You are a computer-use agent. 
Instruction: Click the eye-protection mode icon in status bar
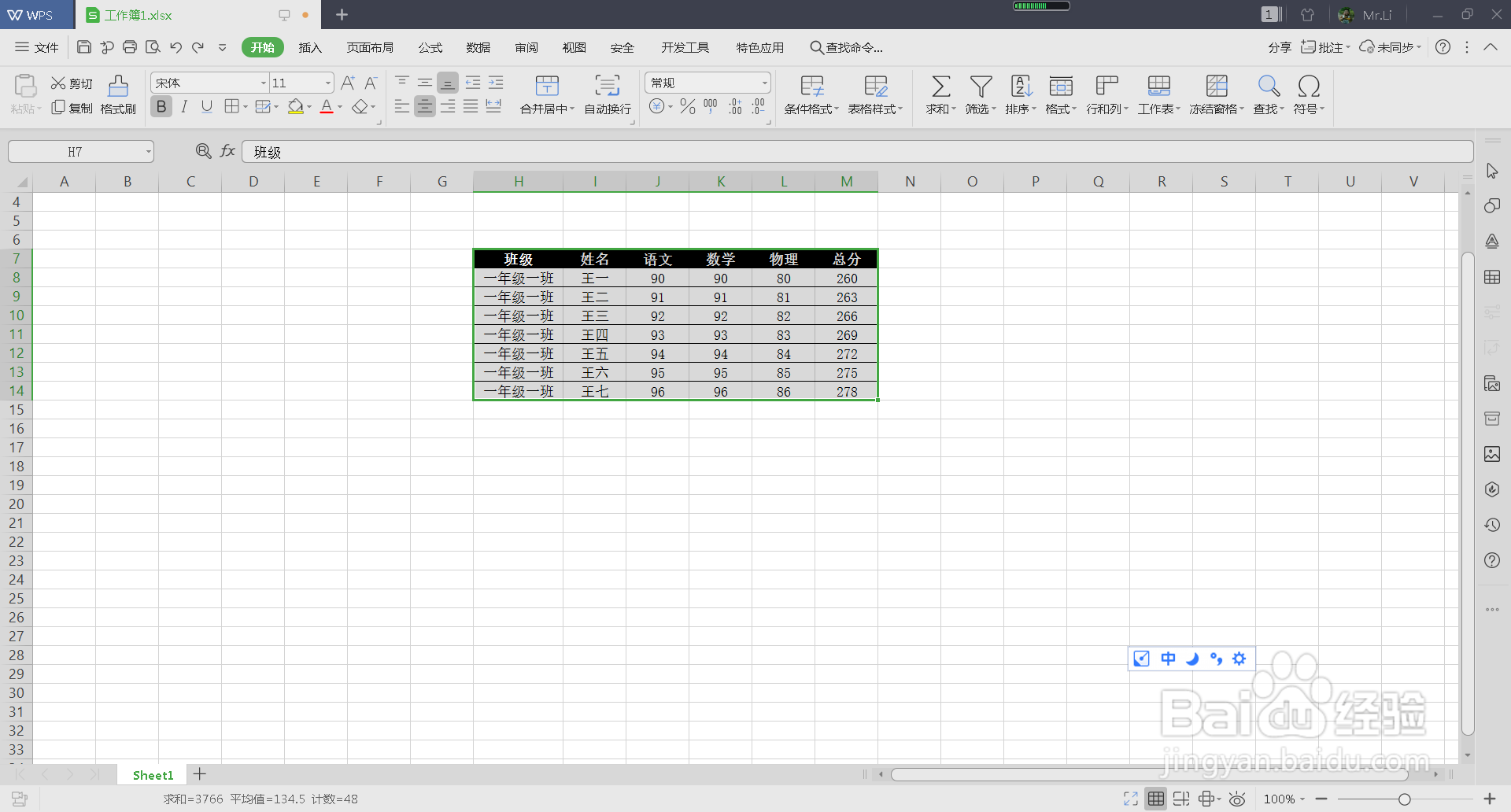(1237, 799)
